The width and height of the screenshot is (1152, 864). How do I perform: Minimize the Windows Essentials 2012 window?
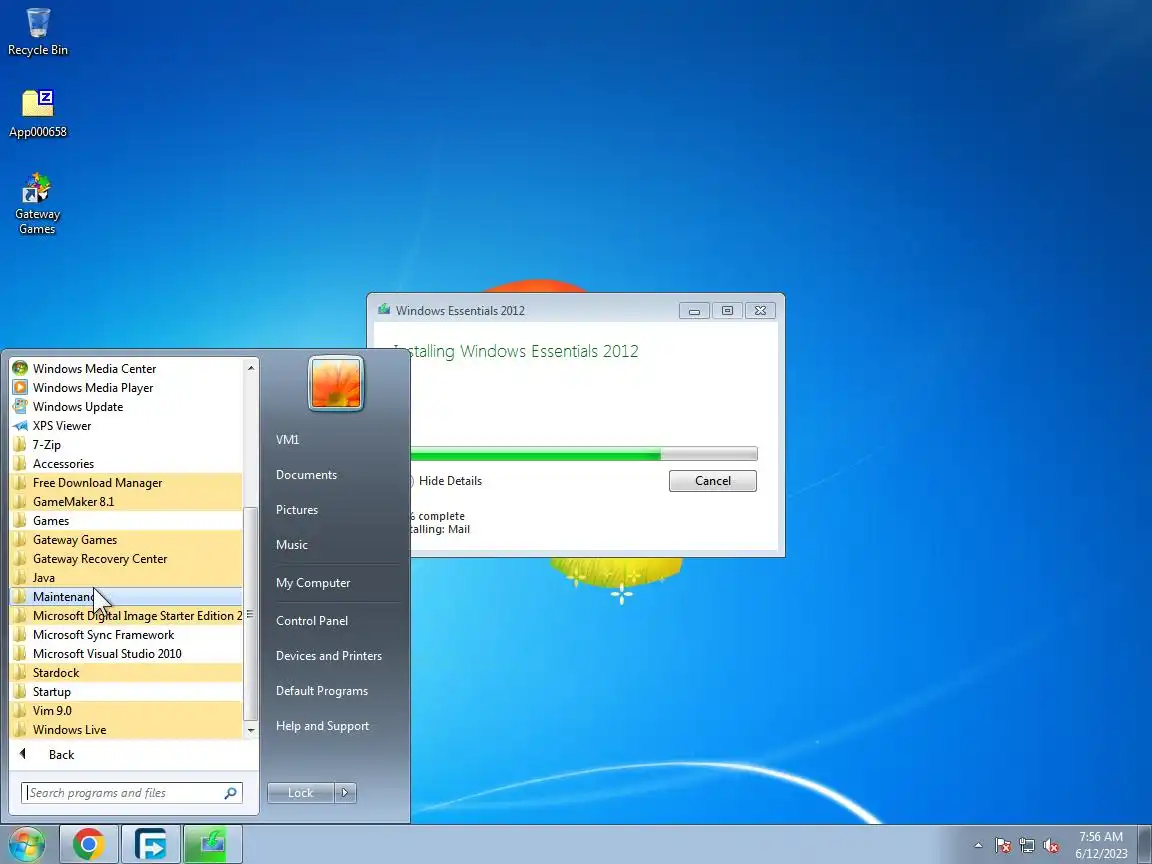coord(694,311)
